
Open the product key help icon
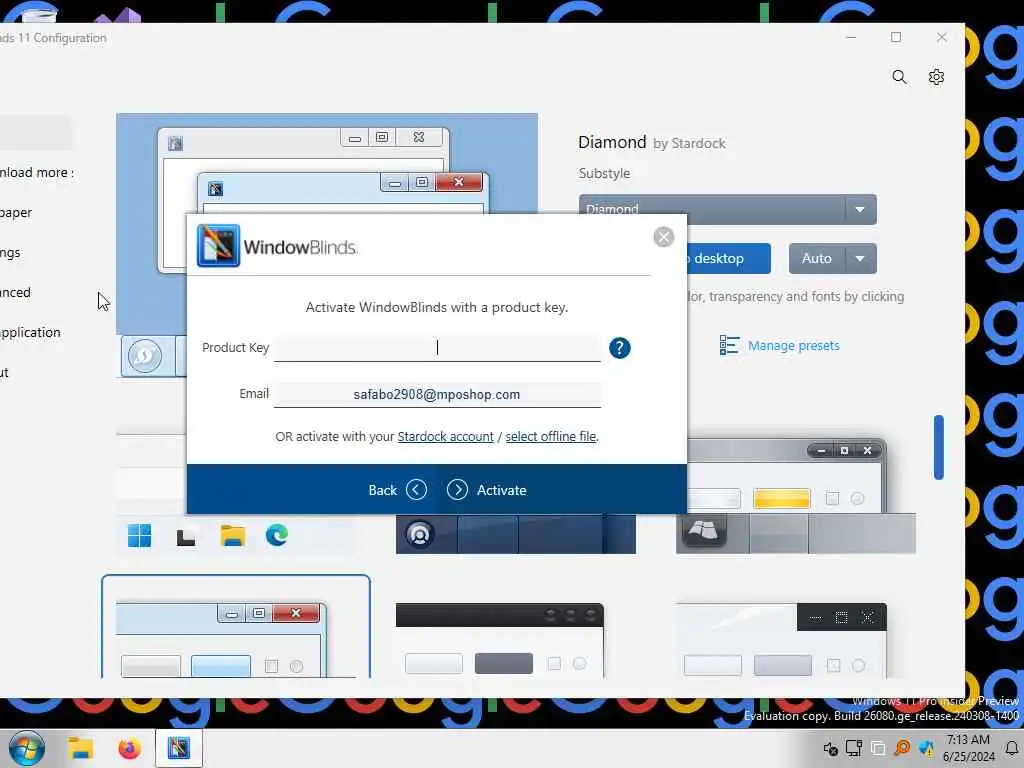[x=619, y=348]
